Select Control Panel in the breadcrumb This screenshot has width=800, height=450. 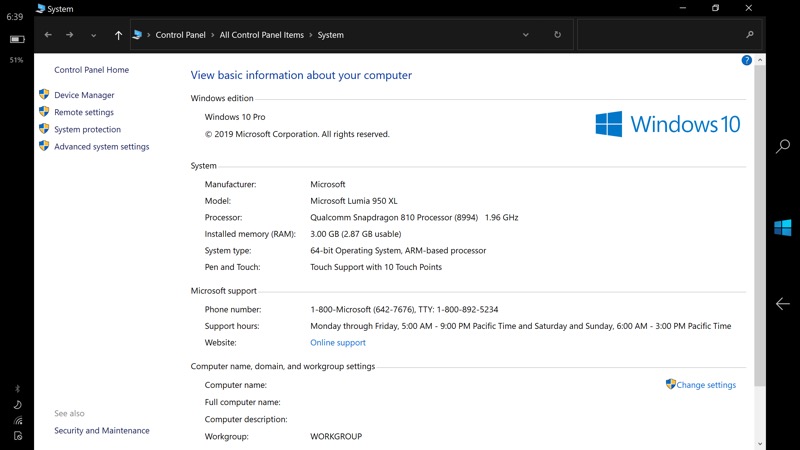181,35
